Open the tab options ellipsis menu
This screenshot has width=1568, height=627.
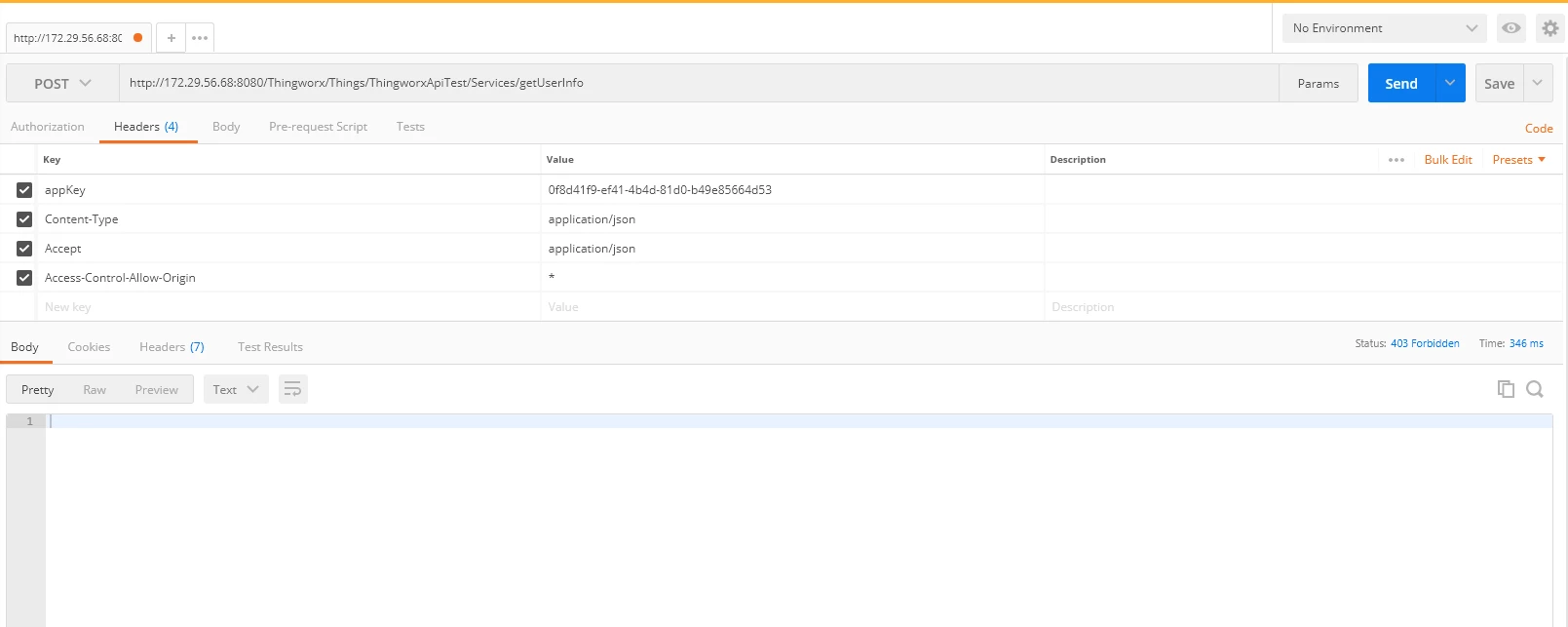click(200, 38)
